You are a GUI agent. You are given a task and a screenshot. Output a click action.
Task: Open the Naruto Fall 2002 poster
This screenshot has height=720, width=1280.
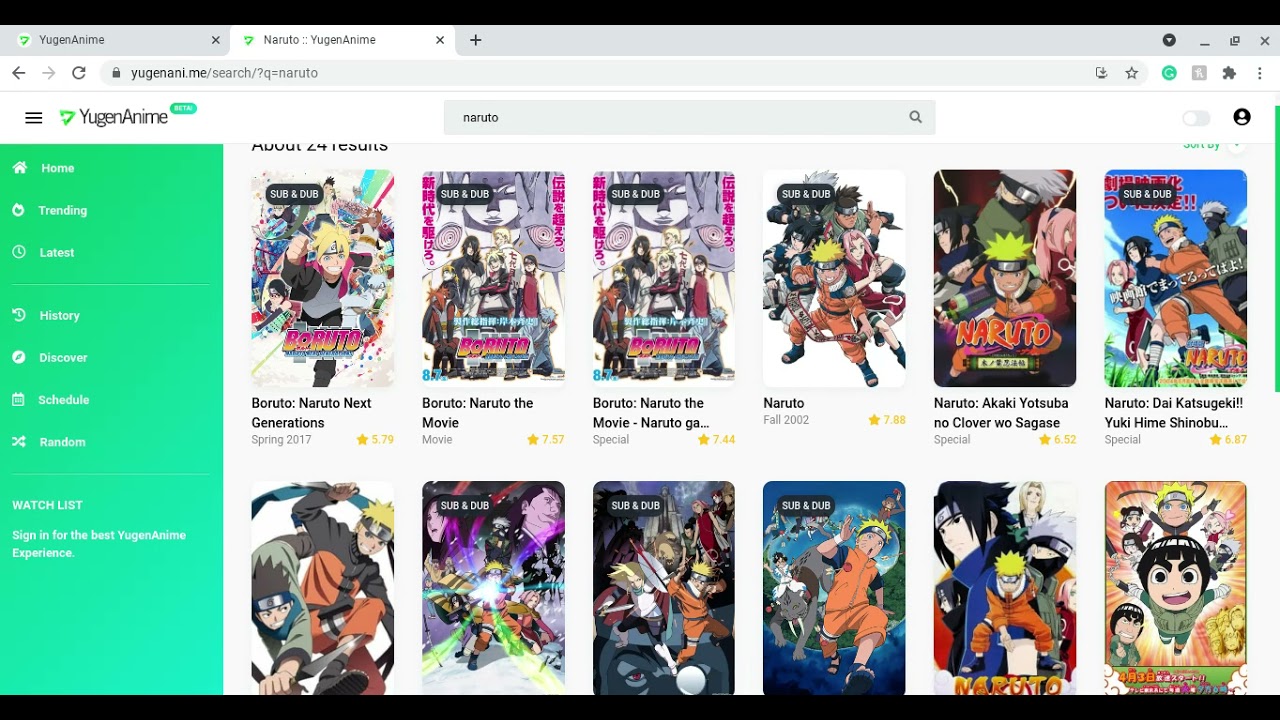point(834,278)
